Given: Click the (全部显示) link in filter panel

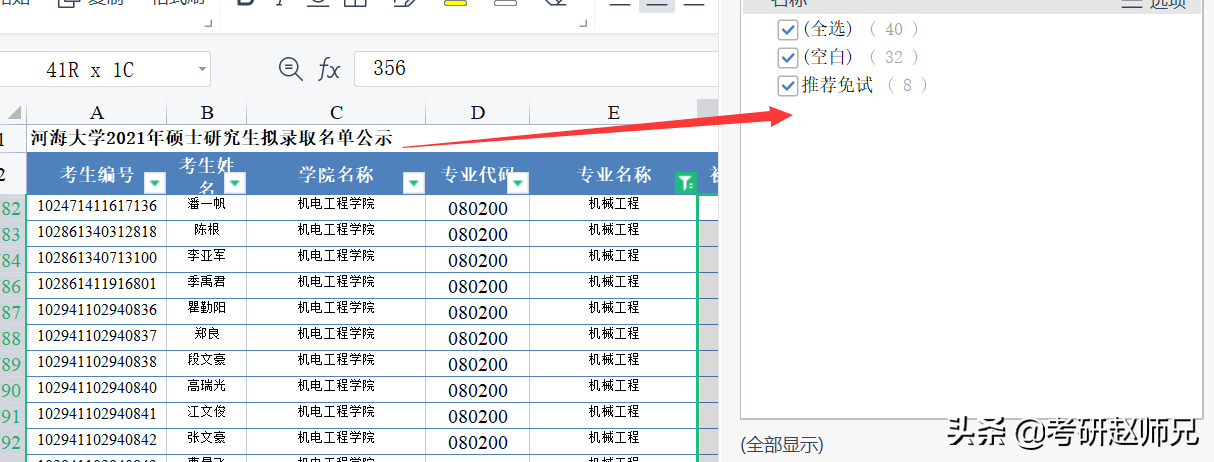Looking at the screenshot, I should pos(782,444).
